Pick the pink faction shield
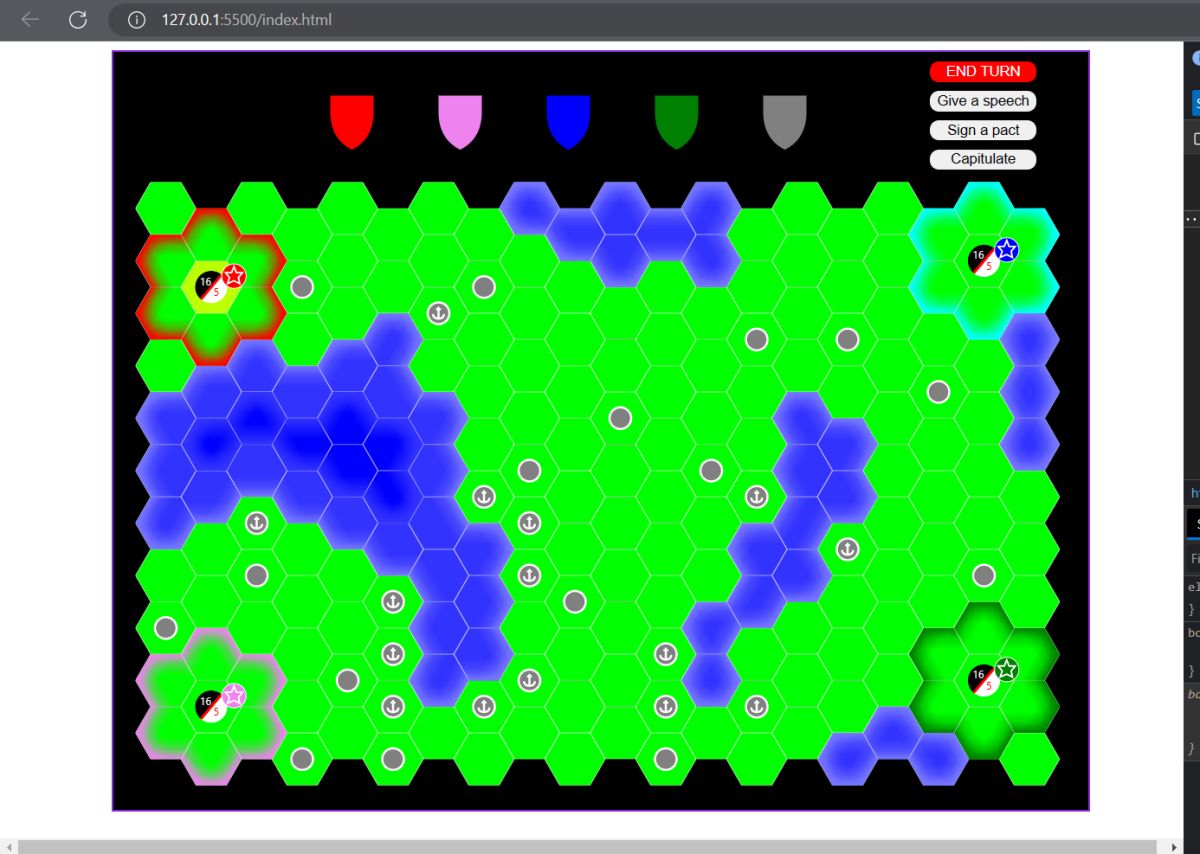The height and width of the screenshot is (854, 1200). click(x=460, y=122)
